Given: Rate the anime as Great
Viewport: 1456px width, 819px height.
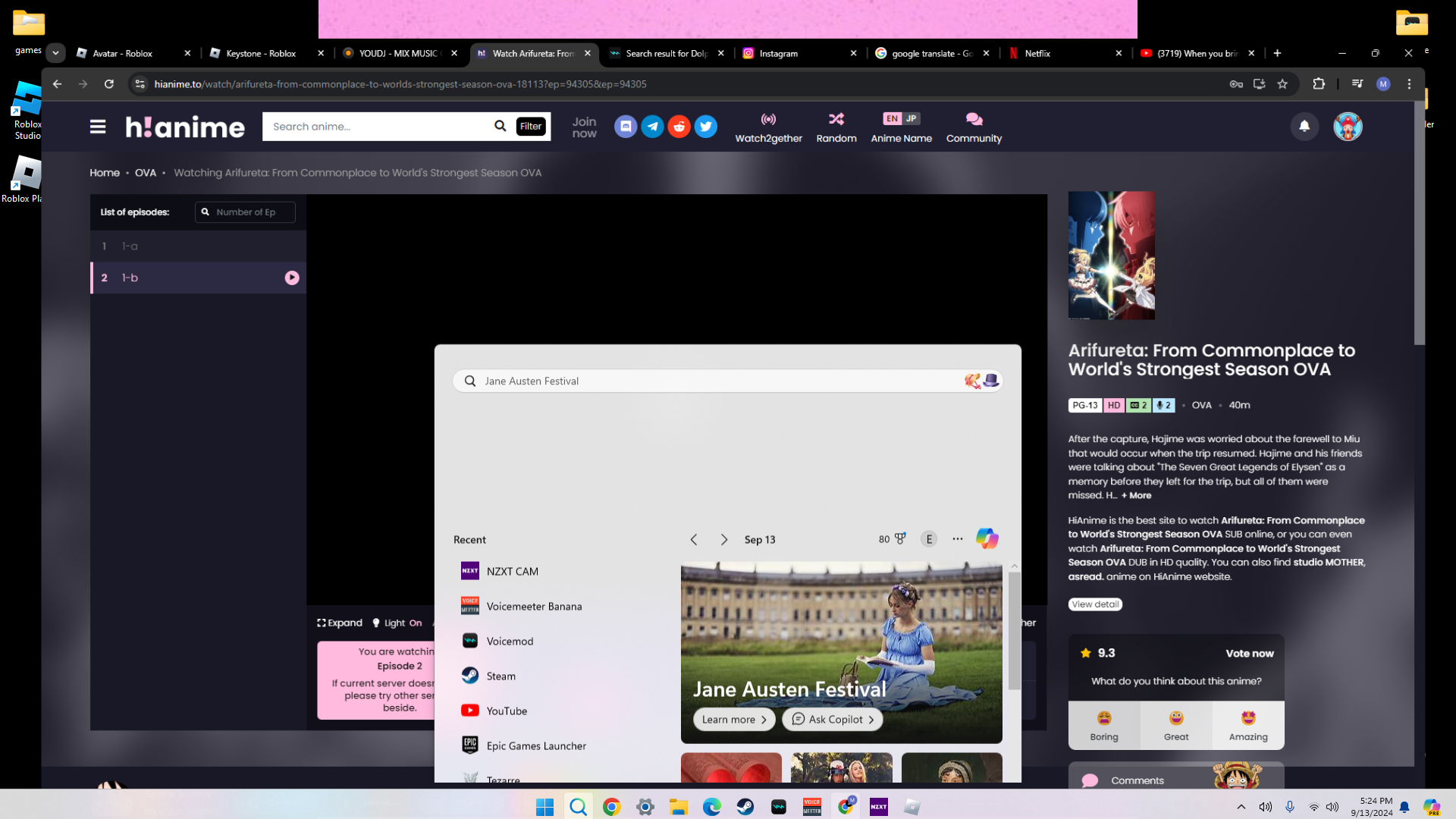Looking at the screenshot, I should (x=1176, y=725).
